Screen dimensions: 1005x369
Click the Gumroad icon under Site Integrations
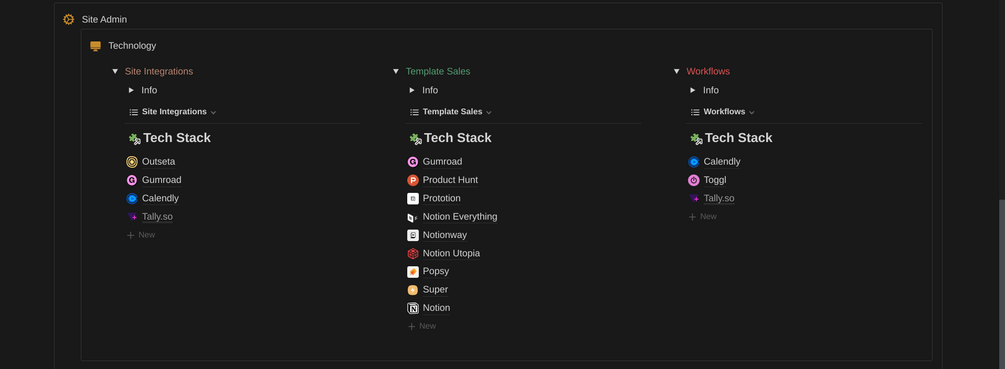click(x=132, y=180)
